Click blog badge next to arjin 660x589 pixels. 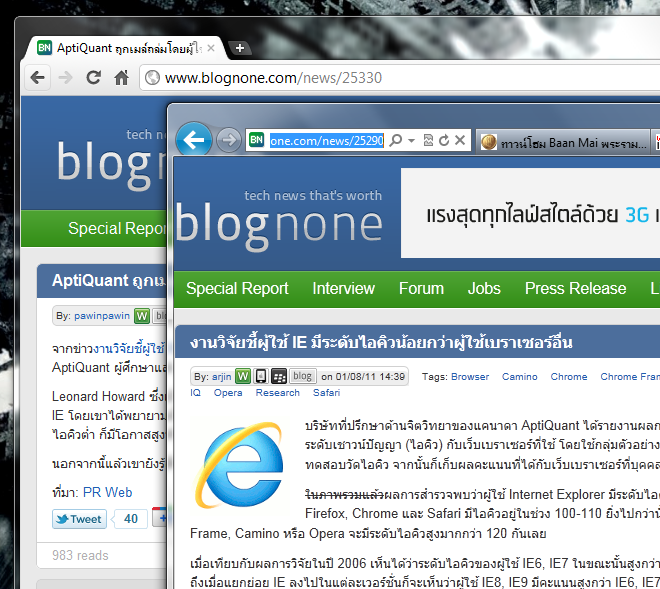[x=302, y=376]
